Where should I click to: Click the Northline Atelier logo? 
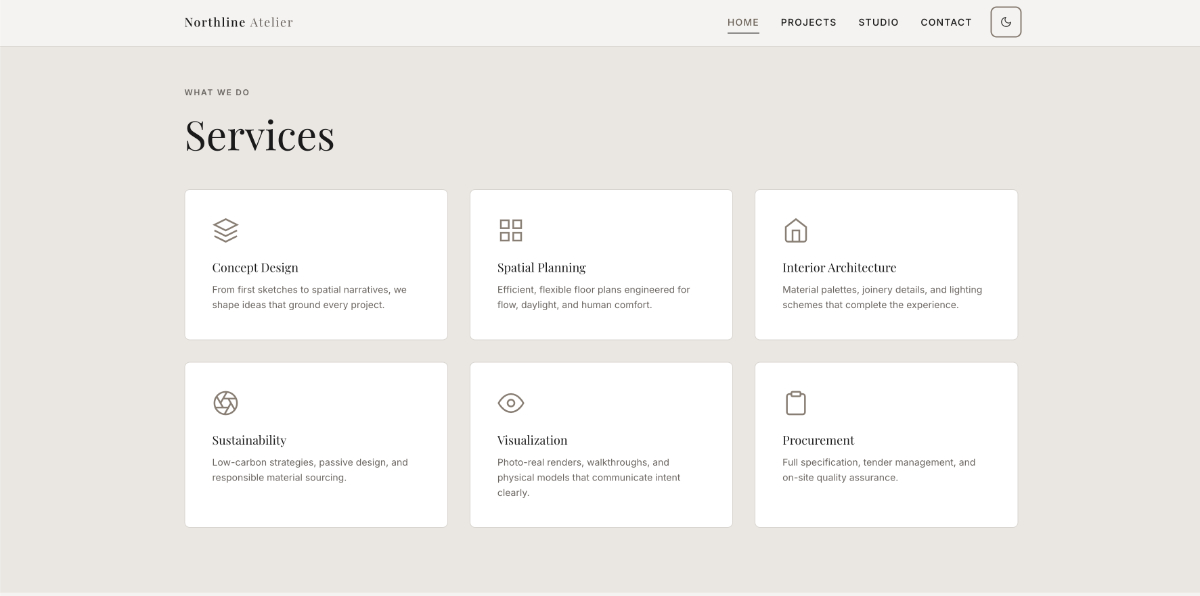click(x=238, y=21)
